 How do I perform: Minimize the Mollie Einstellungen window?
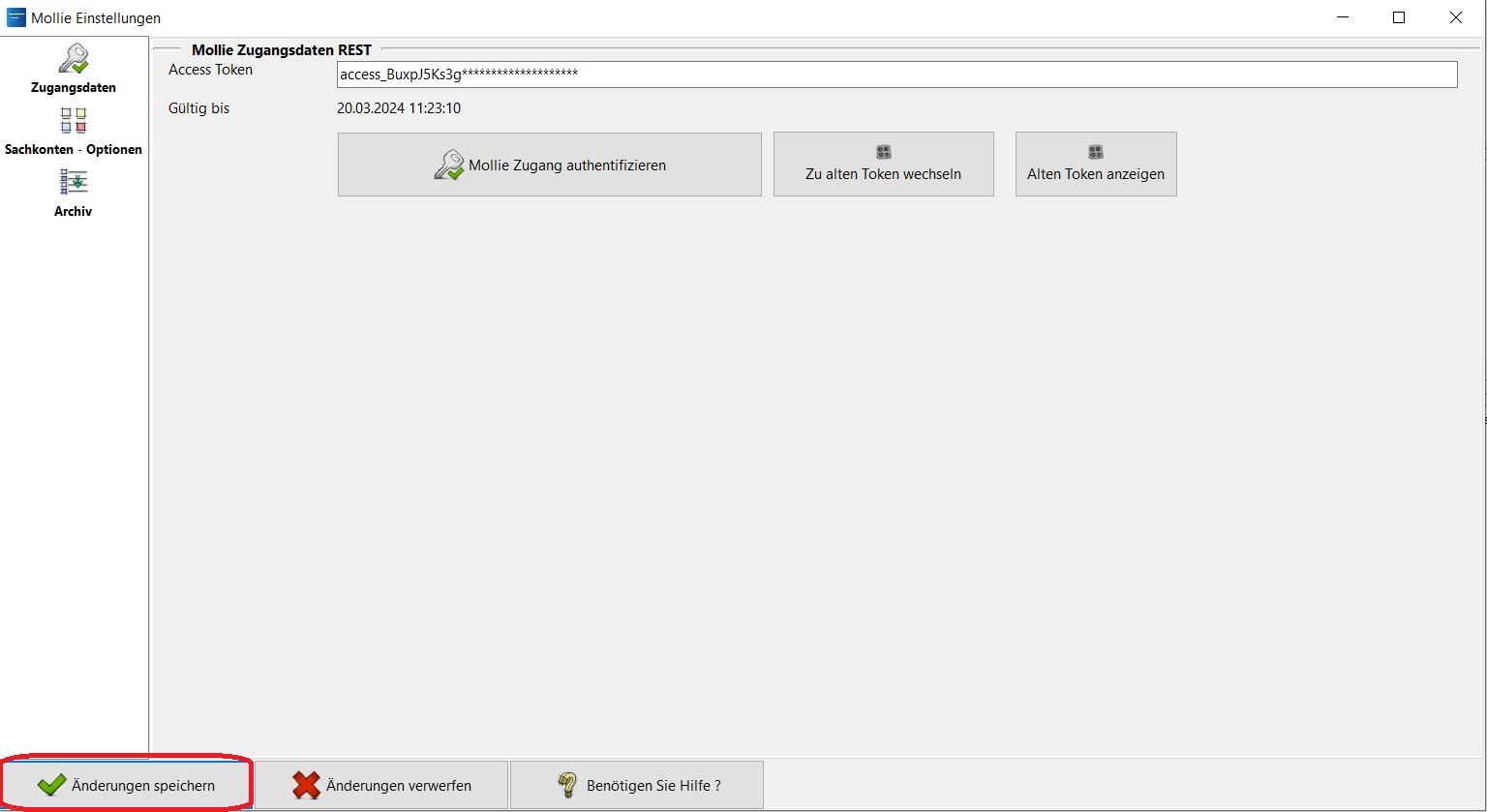1342,17
